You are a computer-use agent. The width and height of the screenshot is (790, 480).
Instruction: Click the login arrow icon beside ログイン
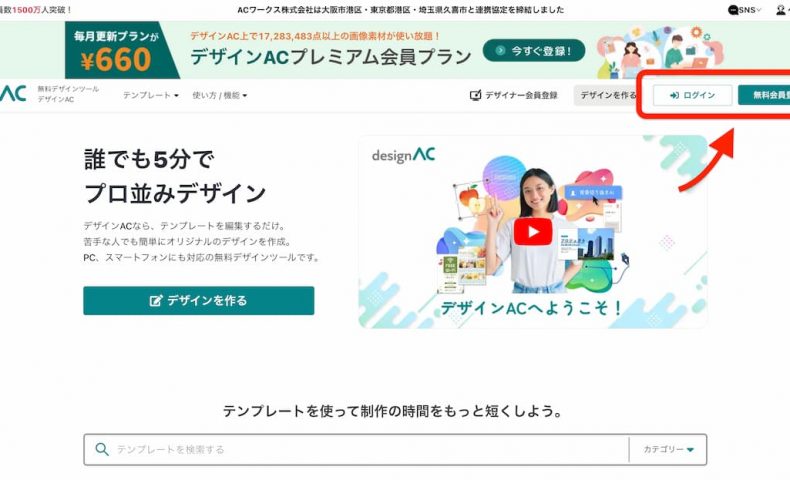pos(674,95)
